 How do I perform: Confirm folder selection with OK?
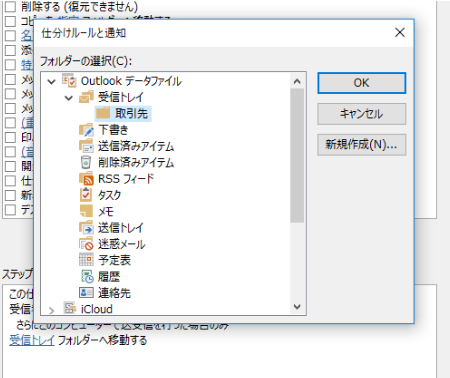click(362, 83)
